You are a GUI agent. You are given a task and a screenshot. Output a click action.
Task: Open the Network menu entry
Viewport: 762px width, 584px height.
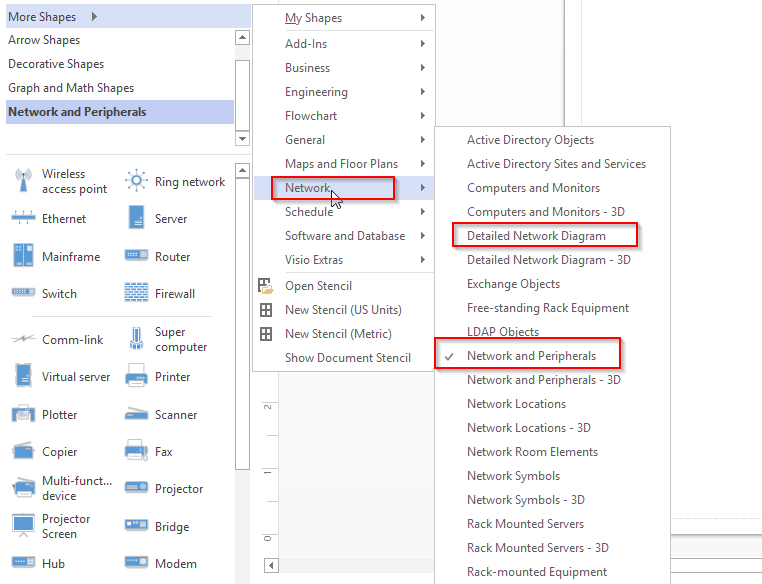tap(308, 188)
